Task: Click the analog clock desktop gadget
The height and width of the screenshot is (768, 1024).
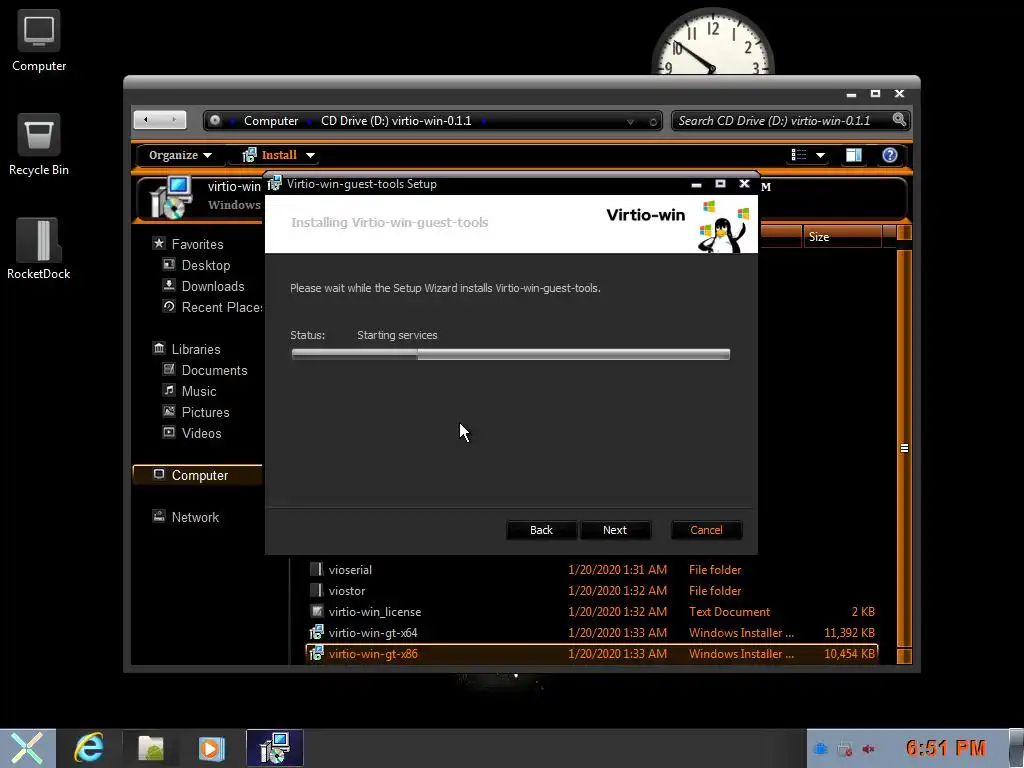Action: pyautogui.click(x=712, y=40)
